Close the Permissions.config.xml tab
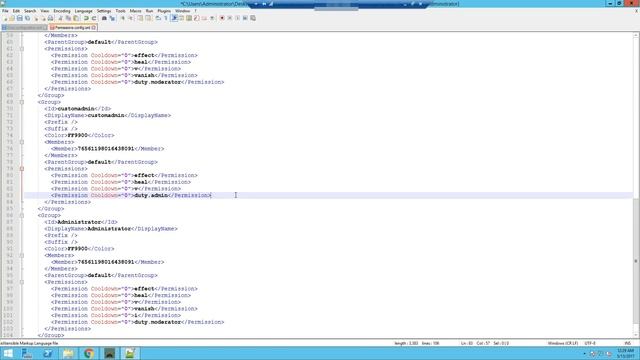The width and height of the screenshot is (640, 360). pyautogui.click(x=94, y=27)
